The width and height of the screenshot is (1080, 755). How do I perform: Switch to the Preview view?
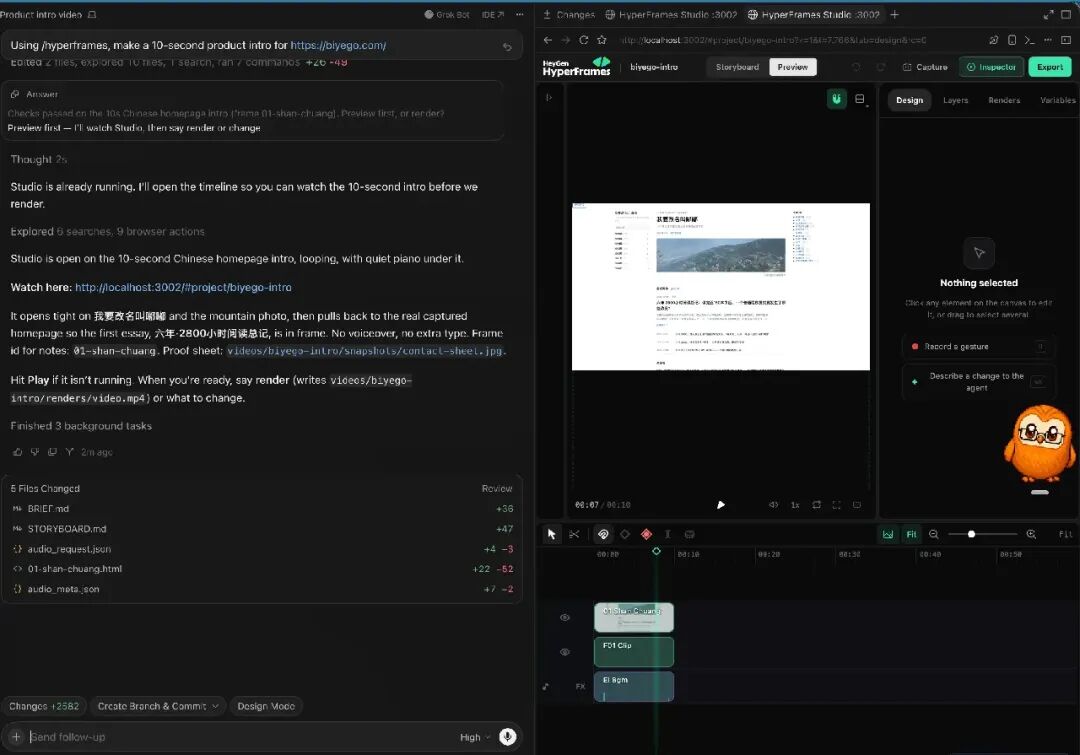792,67
